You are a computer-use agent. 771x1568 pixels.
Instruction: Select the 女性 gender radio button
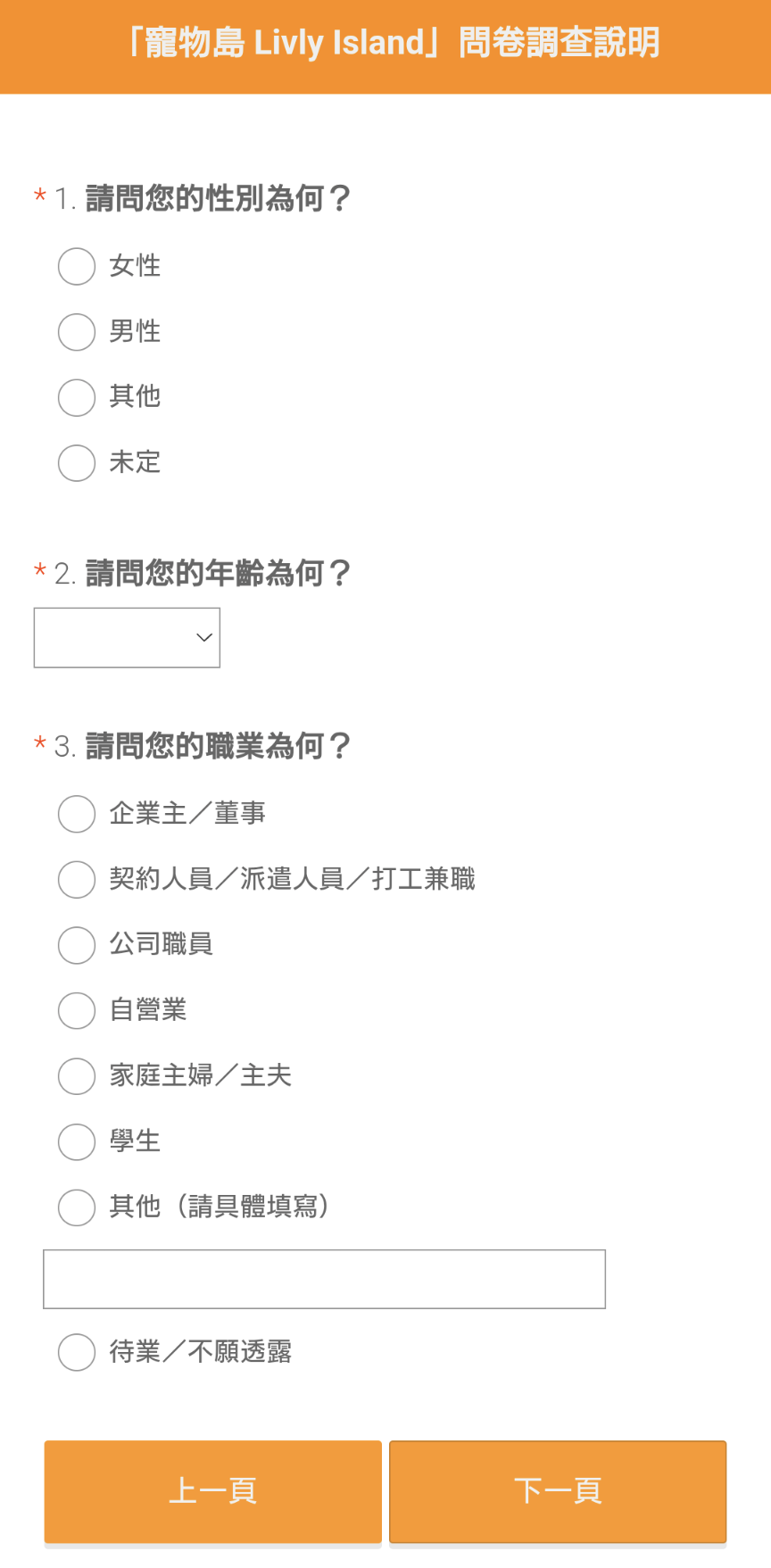click(x=77, y=266)
